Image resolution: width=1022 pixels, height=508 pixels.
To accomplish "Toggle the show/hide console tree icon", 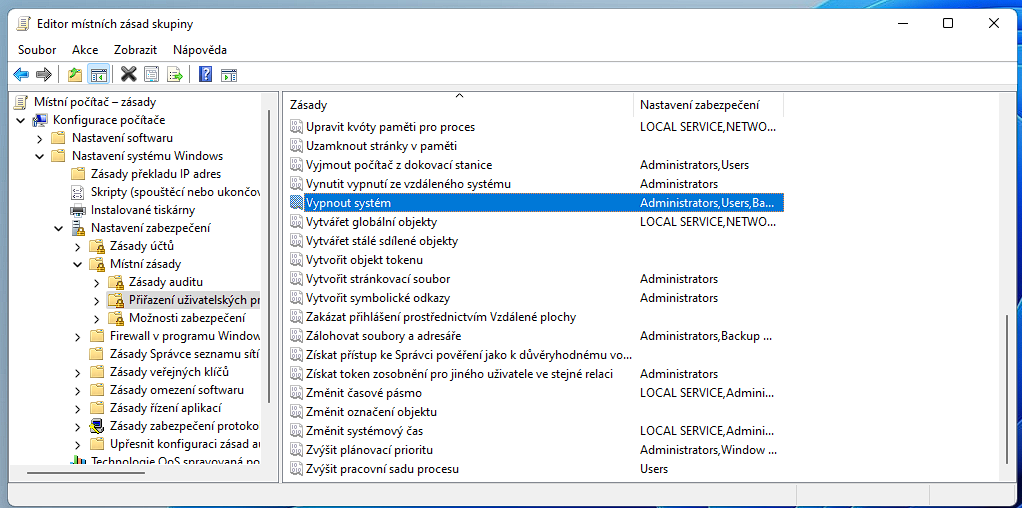I will 98,74.
